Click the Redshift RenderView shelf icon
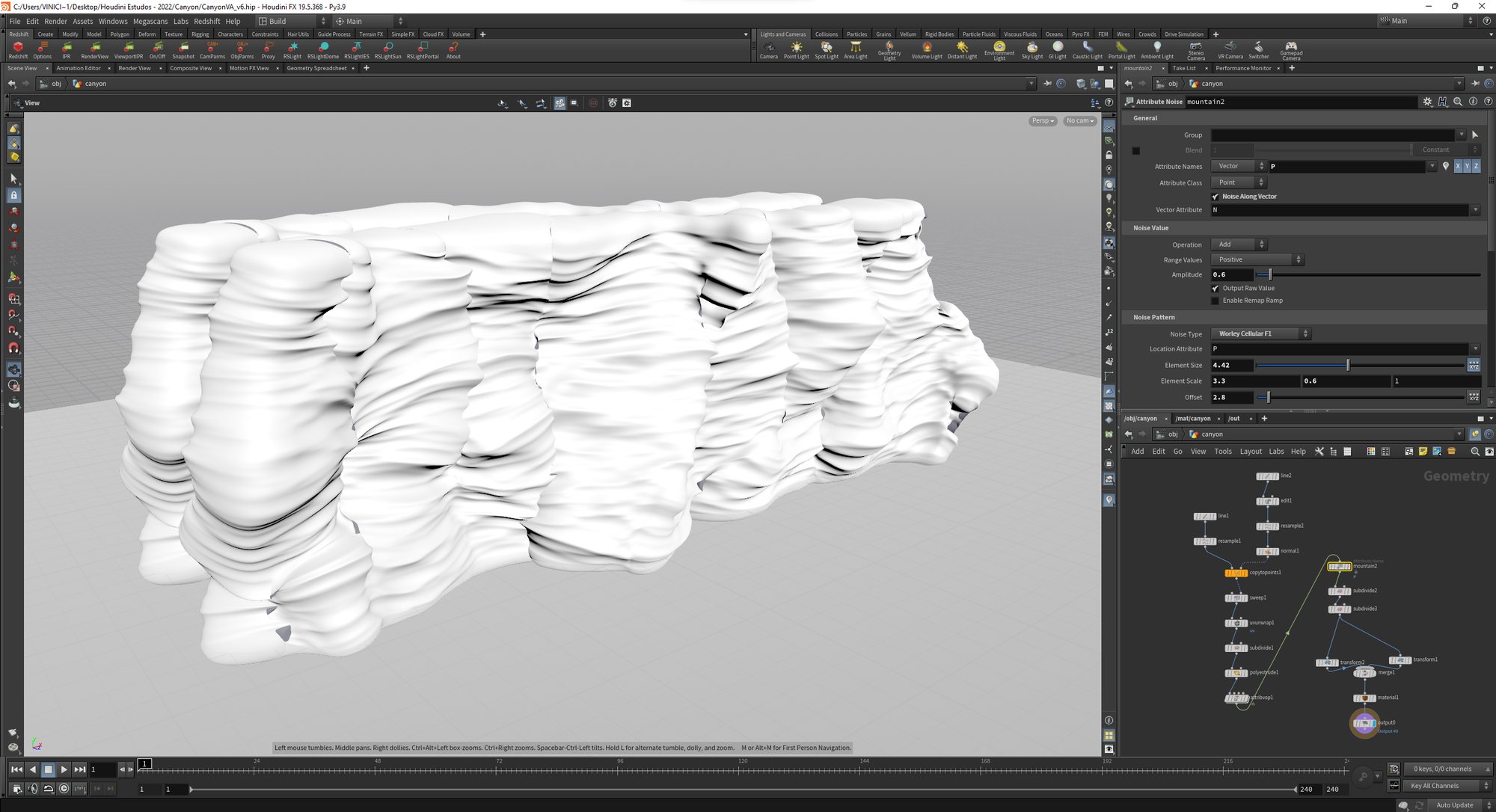 [94, 49]
